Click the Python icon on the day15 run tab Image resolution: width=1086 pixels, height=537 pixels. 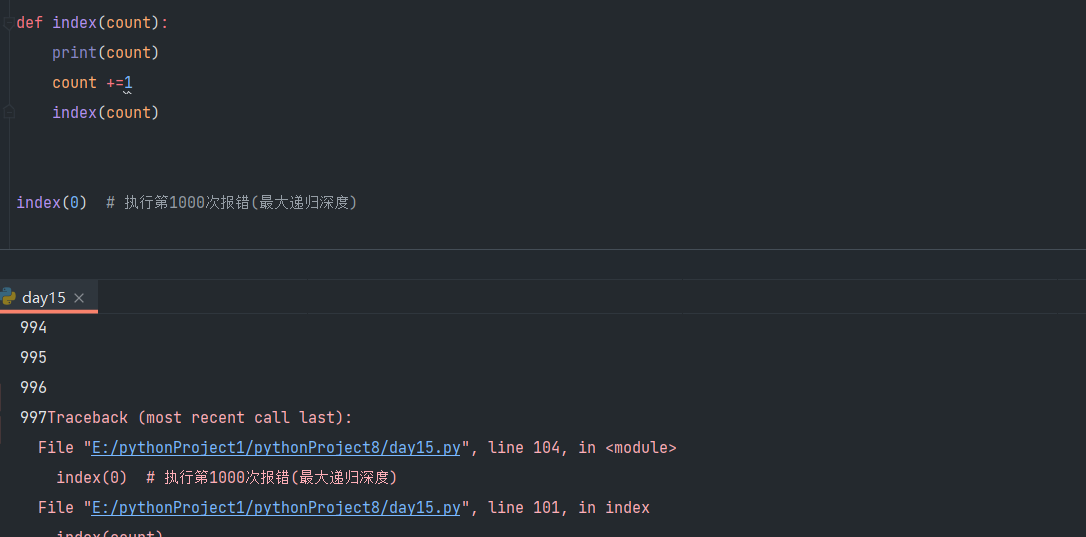point(8,297)
